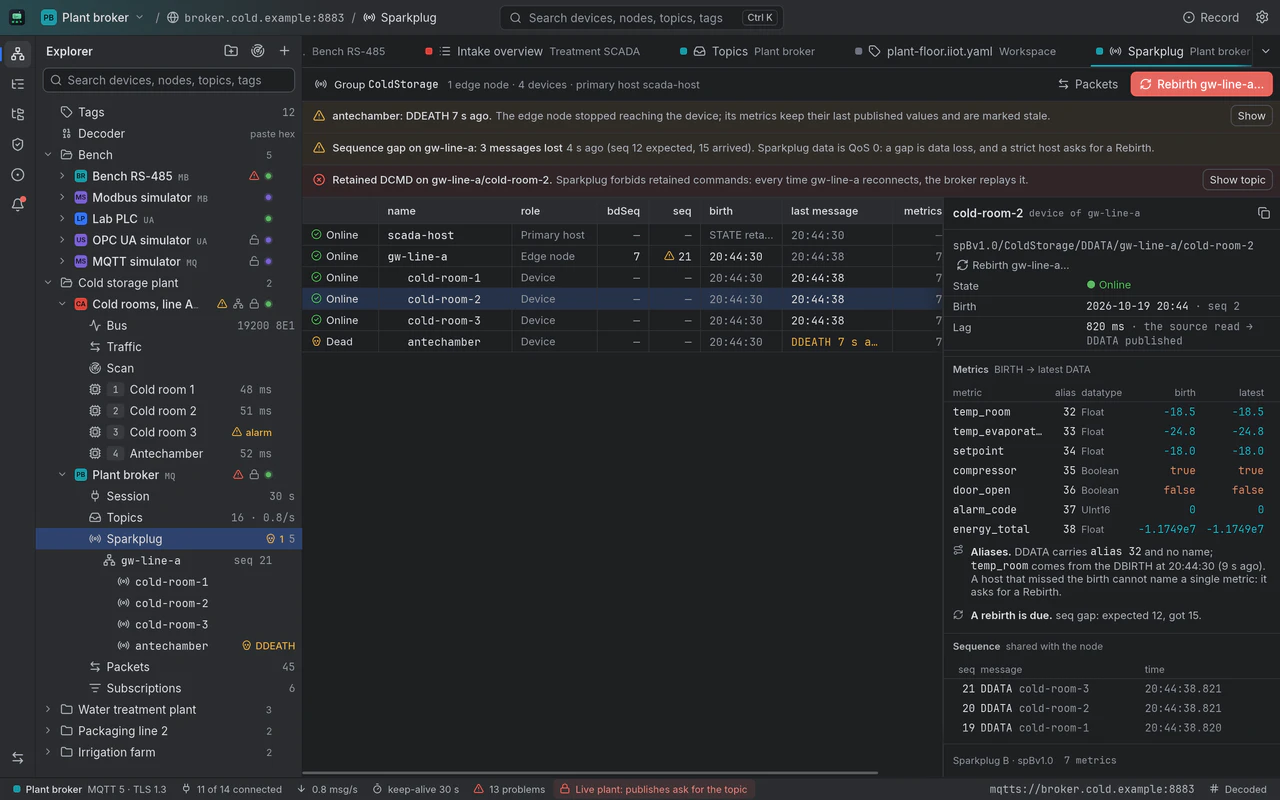Viewport: 1280px width, 800px height.
Task: Click the padlock icon on the MQTT simulator row
Action: click(x=254, y=262)
